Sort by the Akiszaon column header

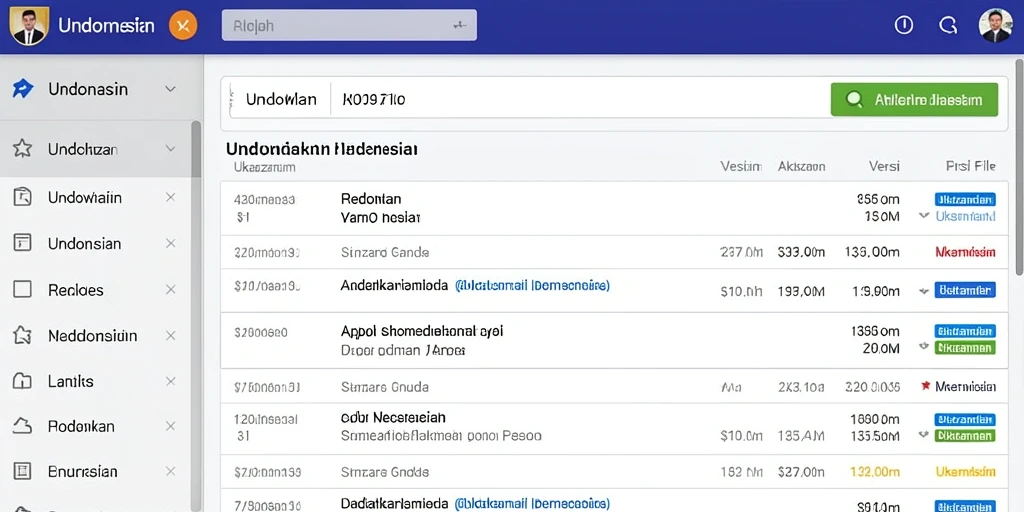(x=801, y=167)
